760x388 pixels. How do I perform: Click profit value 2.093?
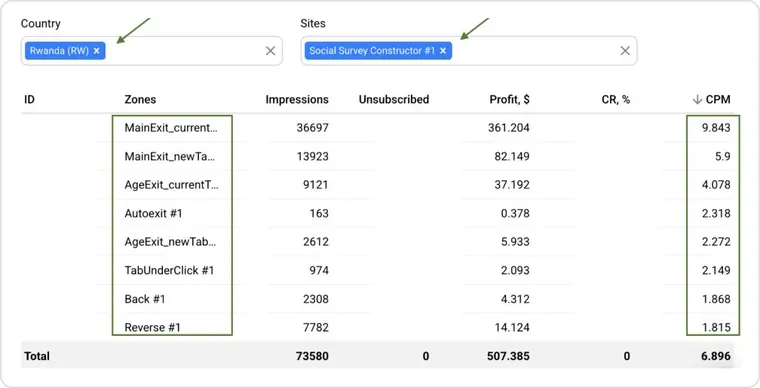pos(515,270)
